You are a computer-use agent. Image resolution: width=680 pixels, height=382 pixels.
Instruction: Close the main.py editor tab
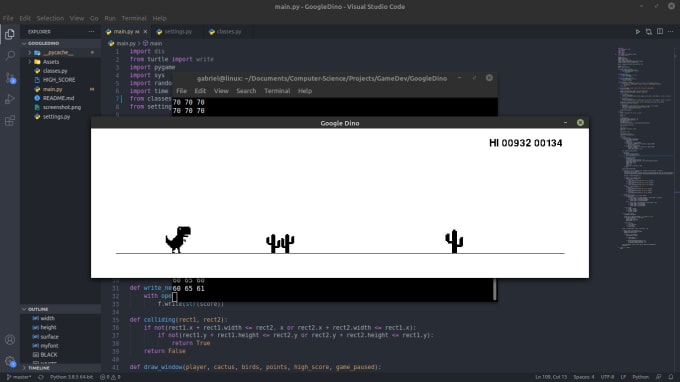(x=145, y=32)
